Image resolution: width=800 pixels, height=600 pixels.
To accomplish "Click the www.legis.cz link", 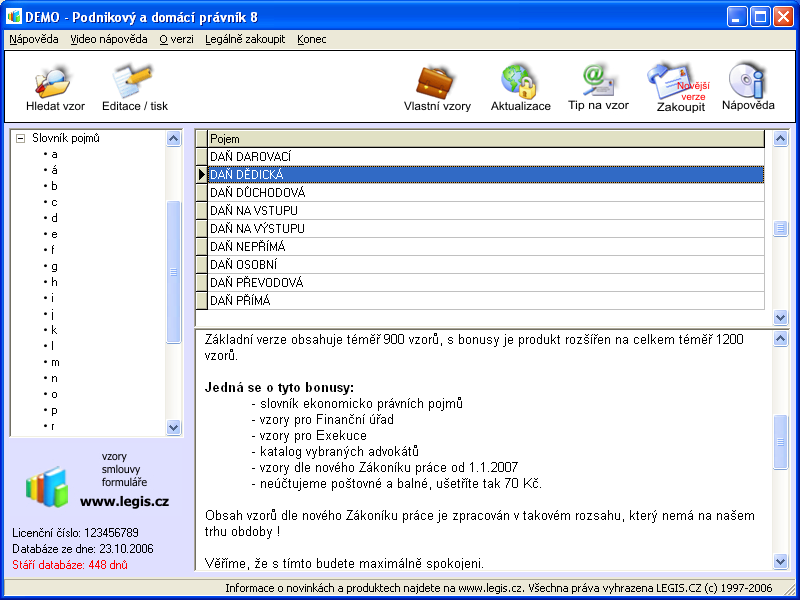I will pyautogui.click(x=124, y=501).
